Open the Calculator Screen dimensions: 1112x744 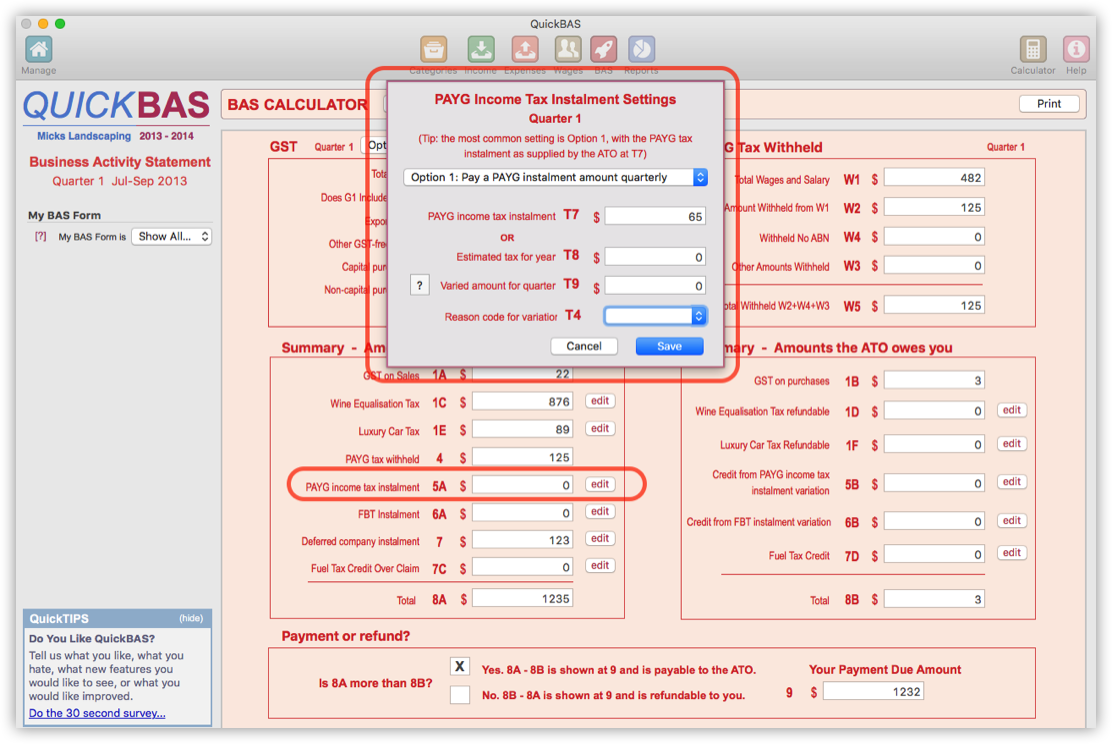coord(1032,48)
